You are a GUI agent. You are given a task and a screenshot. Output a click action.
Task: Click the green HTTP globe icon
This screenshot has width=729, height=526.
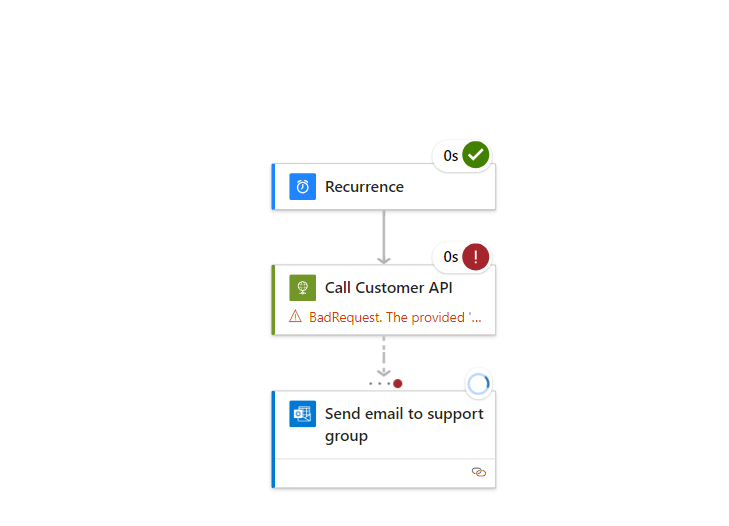click(302, 287)
